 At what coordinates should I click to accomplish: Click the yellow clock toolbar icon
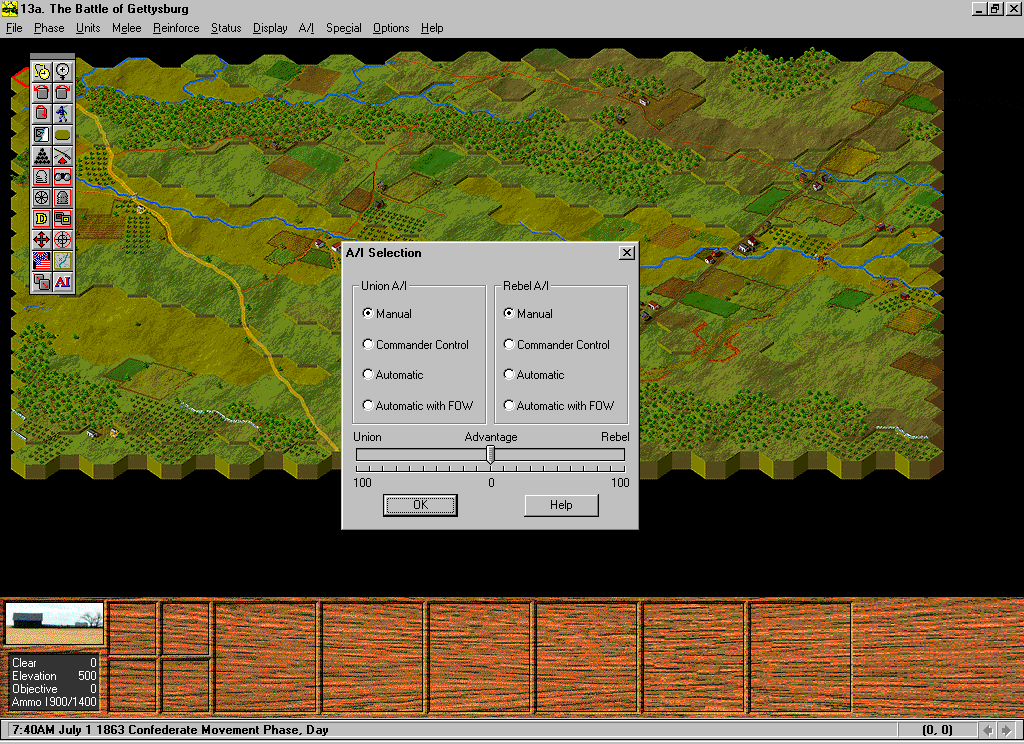[42, 71]
